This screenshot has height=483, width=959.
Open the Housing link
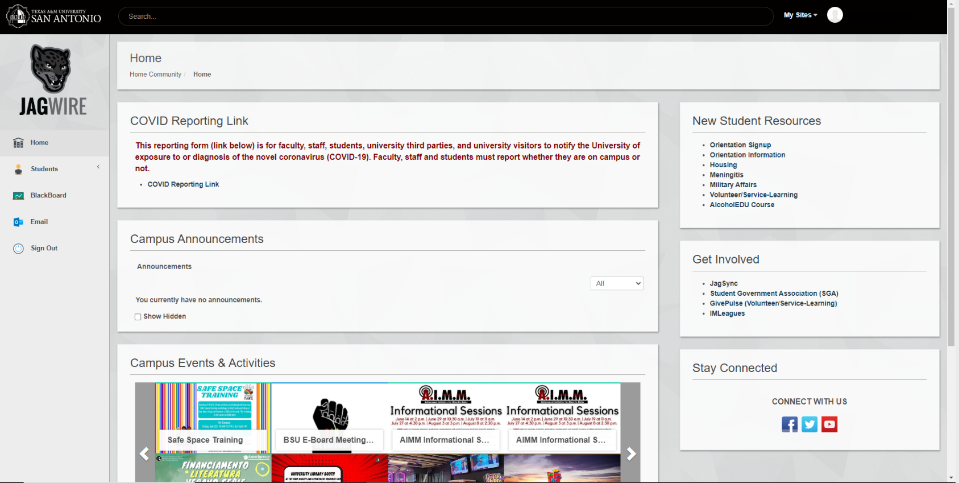(723, 165)
